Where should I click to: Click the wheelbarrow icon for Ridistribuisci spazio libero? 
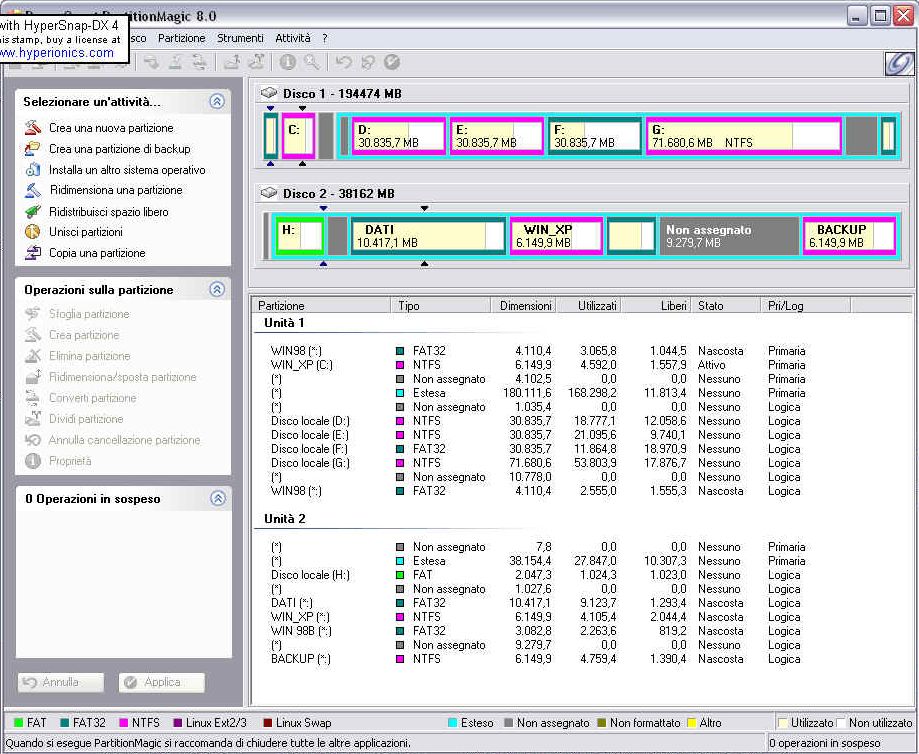pyautogui.click(x=32, y=212)
